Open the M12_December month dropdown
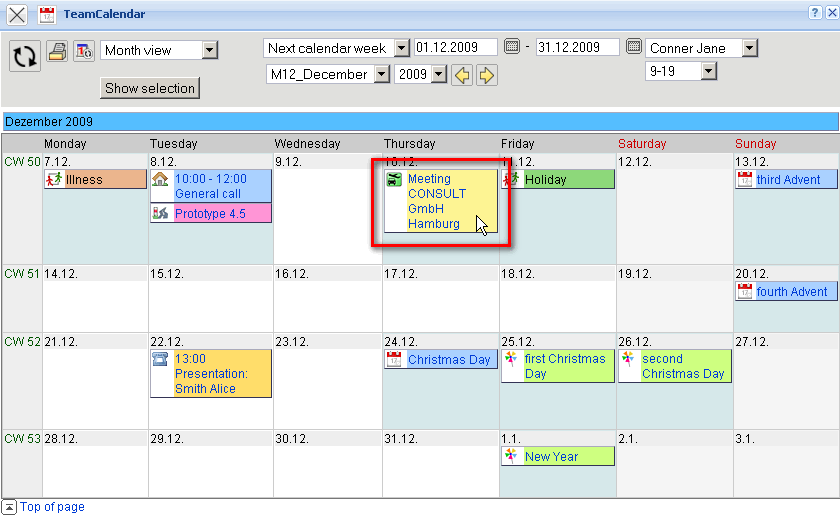840x520 pixels. tap(381, 74)
